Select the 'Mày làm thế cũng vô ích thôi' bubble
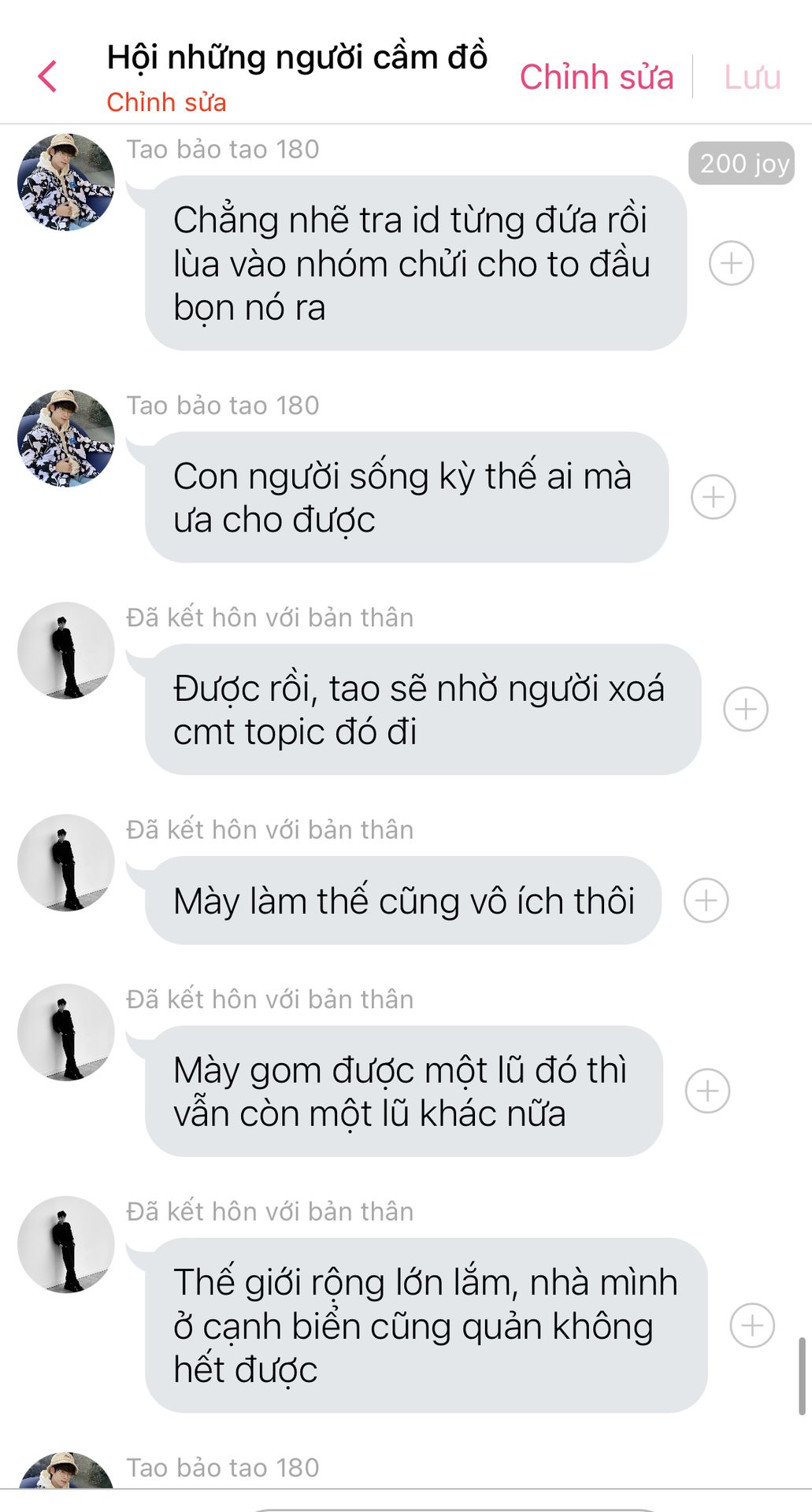The image size is (812, 1512). (x=403, y=900)
